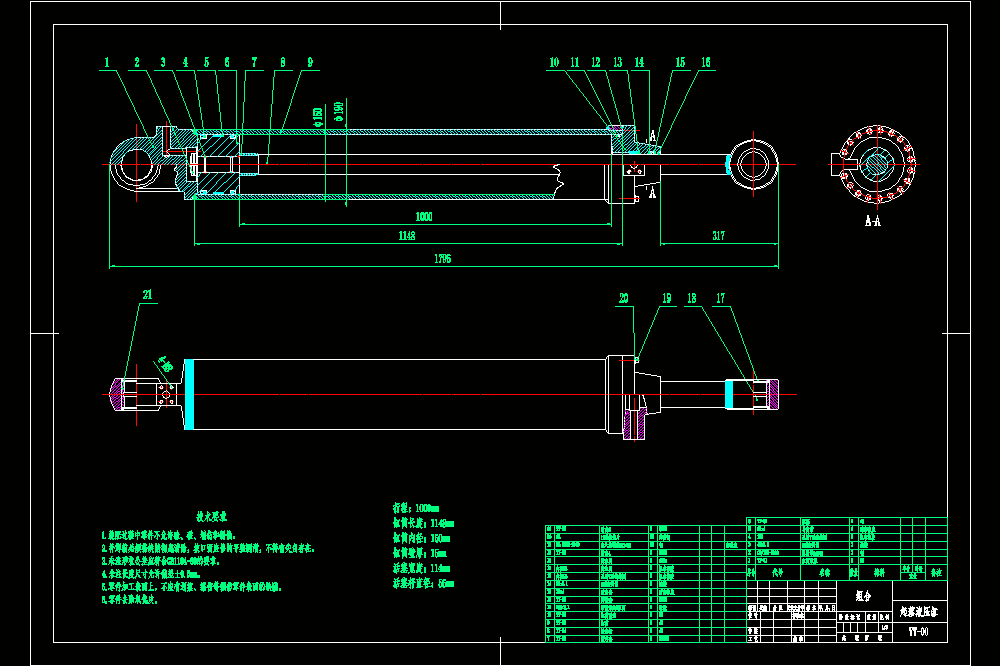
Task: Select part balloon number 5
Action: 207,63
